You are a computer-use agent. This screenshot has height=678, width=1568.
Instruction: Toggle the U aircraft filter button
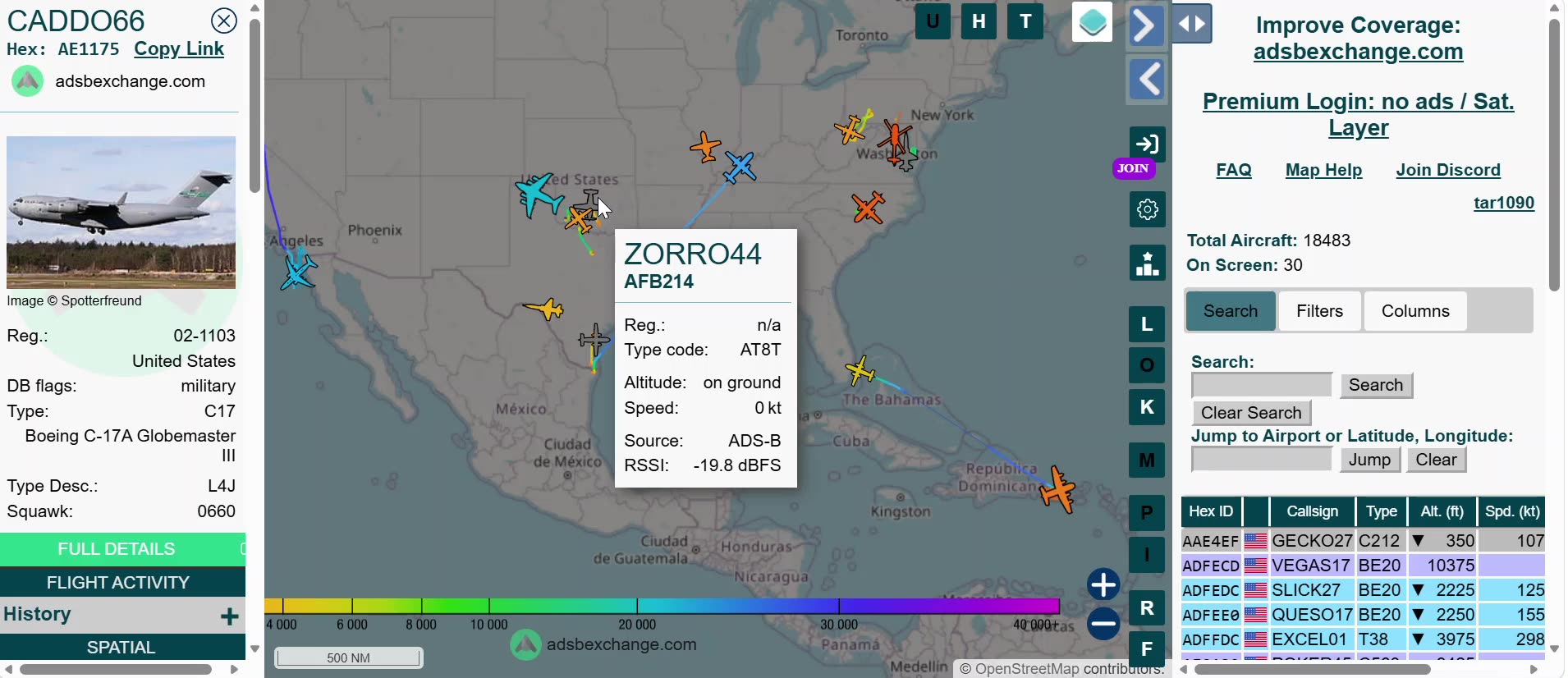tap(933, 22)
